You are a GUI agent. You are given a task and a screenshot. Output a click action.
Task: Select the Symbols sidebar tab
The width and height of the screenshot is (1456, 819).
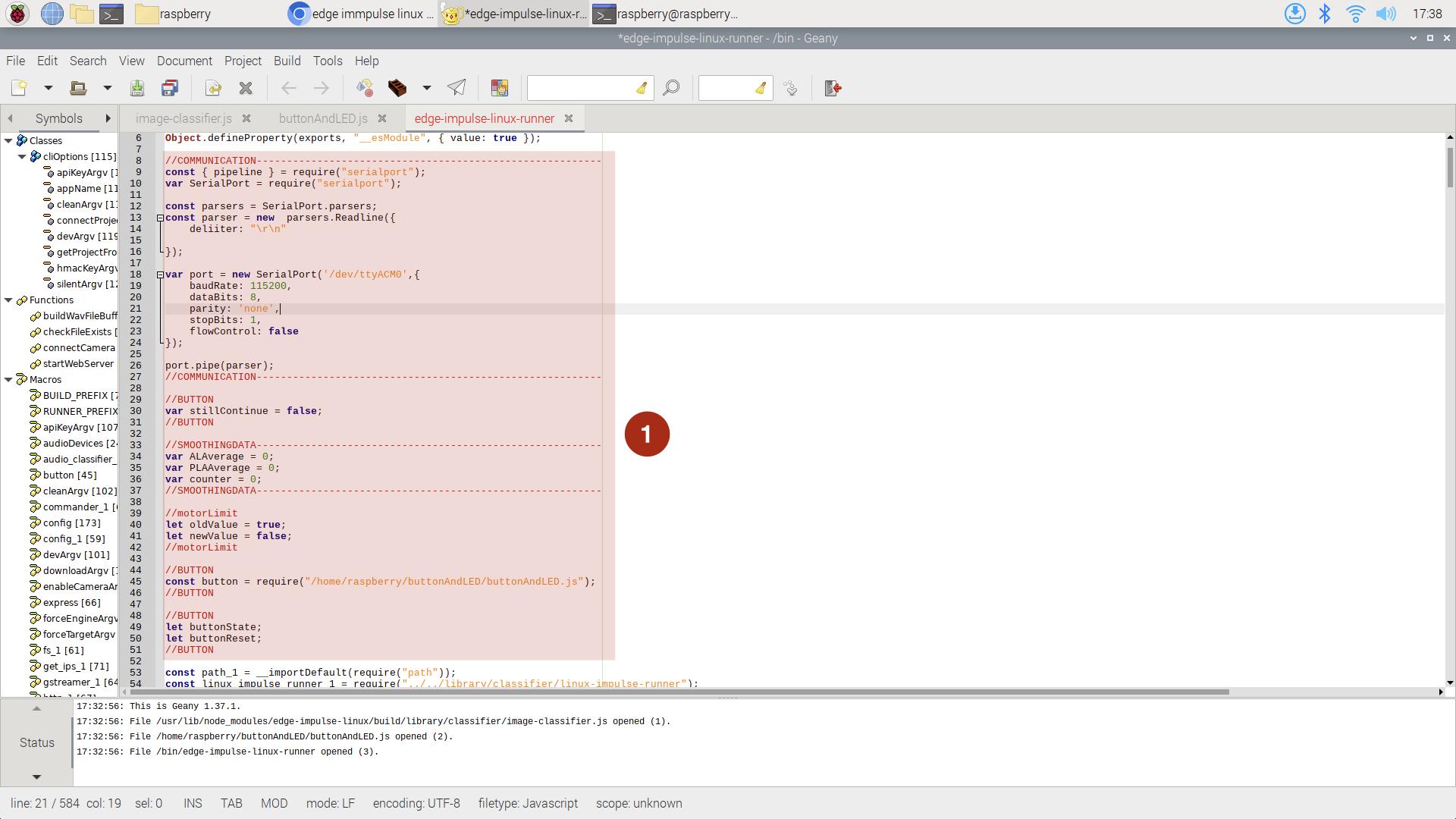pyautogui.click(x=59, y=118)
